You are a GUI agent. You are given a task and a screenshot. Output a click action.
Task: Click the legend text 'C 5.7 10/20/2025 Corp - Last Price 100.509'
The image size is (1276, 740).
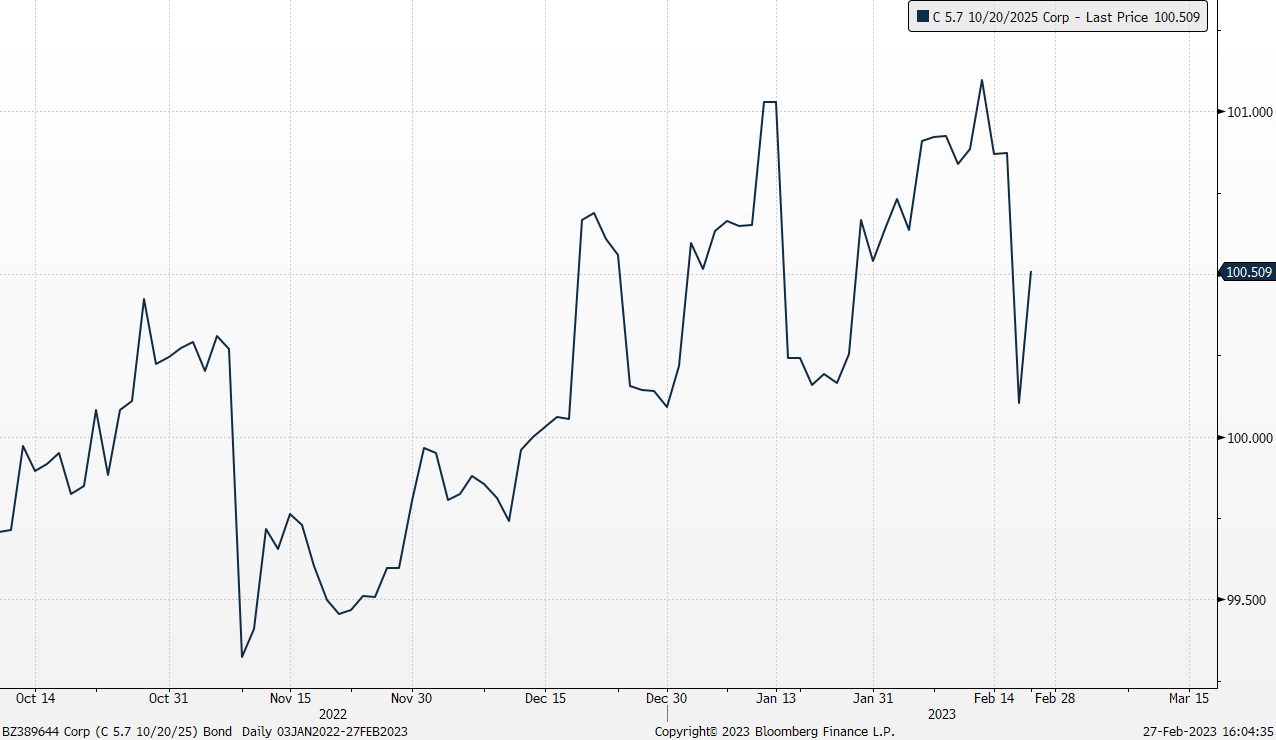[x=1066, y=17]
